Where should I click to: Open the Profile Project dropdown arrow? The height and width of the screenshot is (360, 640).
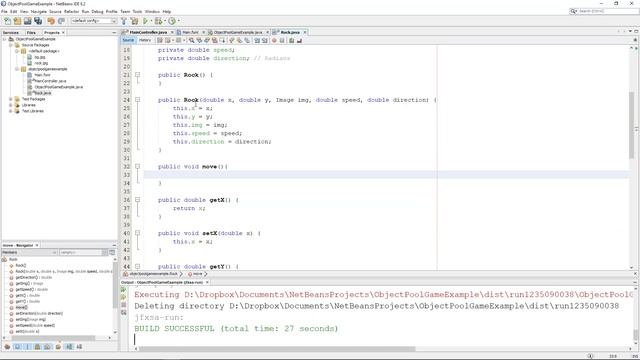(178, 20)
